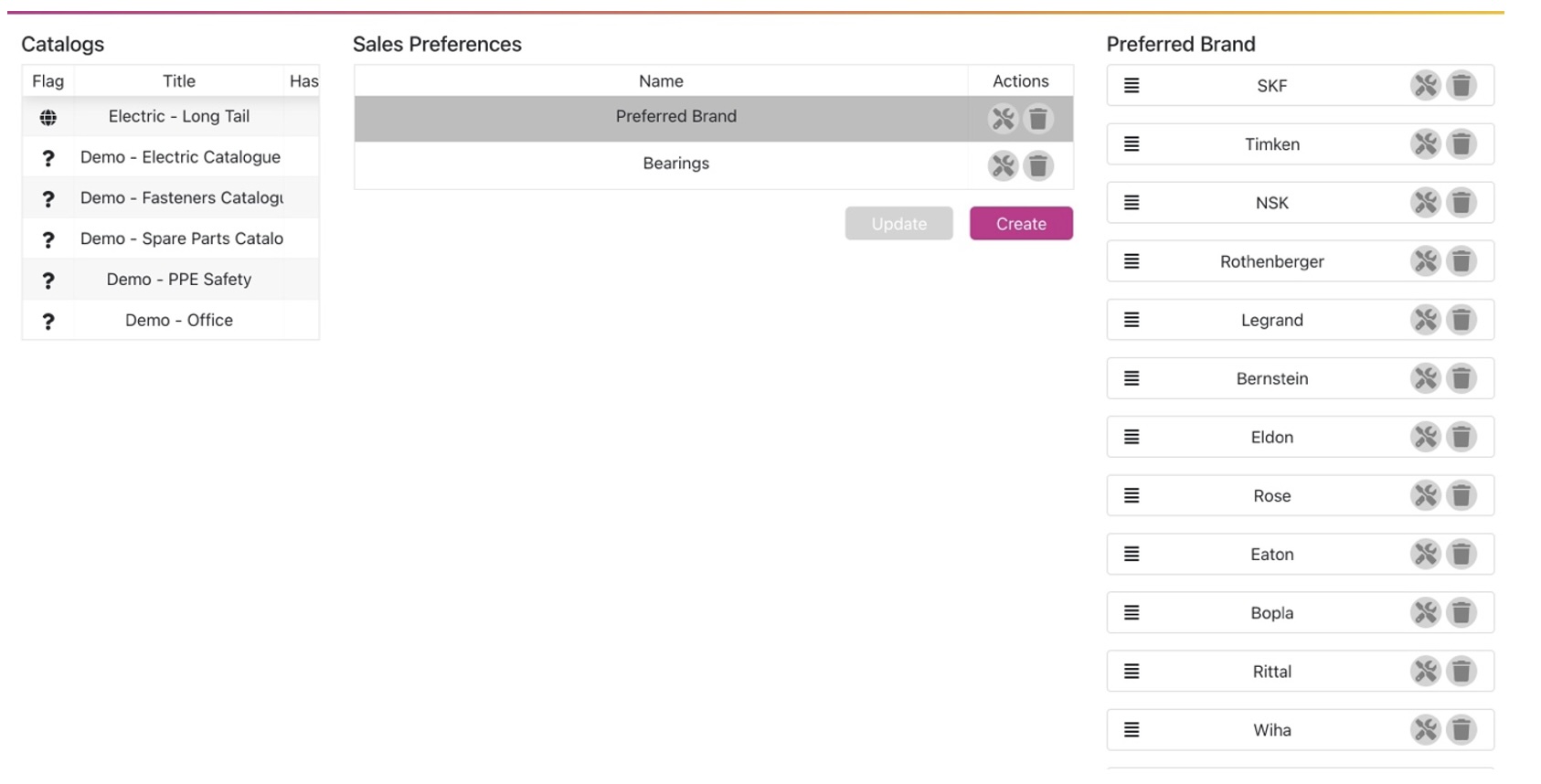Click the Timken row reorder handle
Viewport: 1541px width, 784px height.
click(x=1132, y=143)
